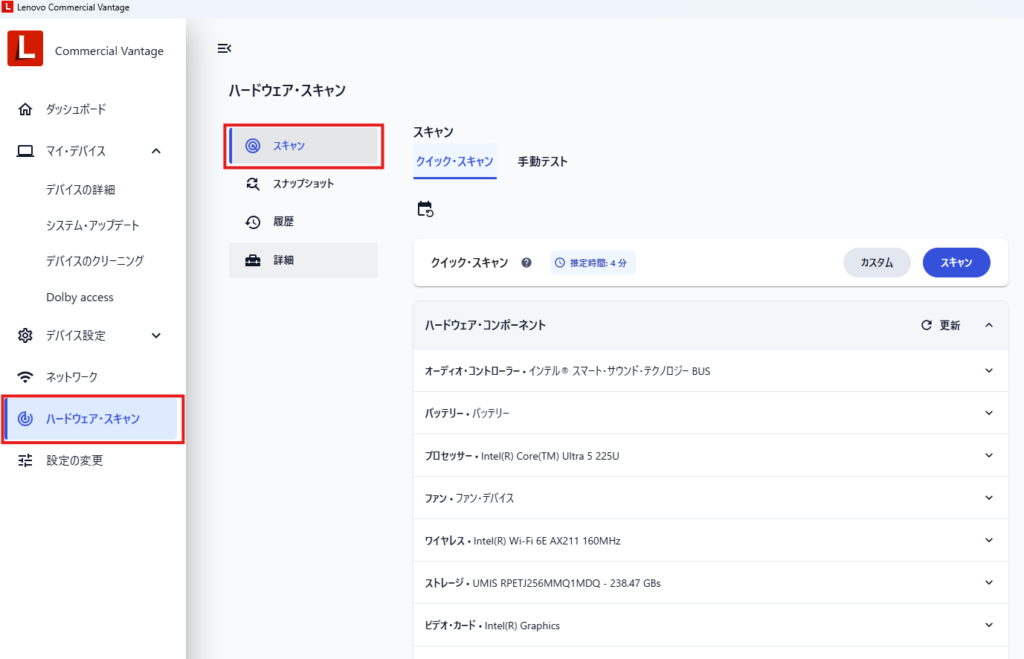Screen dimensions: 1024x659
Task: Select the クイック・スキャン tab
Action: pos(454,161)
